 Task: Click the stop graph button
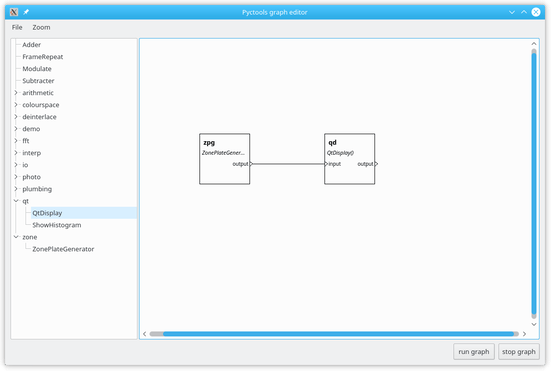point(519,352)
